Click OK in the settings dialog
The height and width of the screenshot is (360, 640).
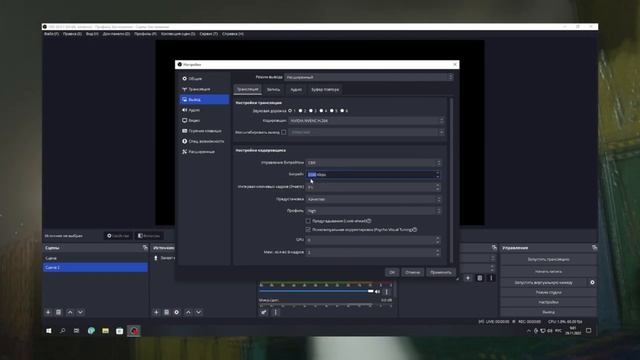coord(392,272)
